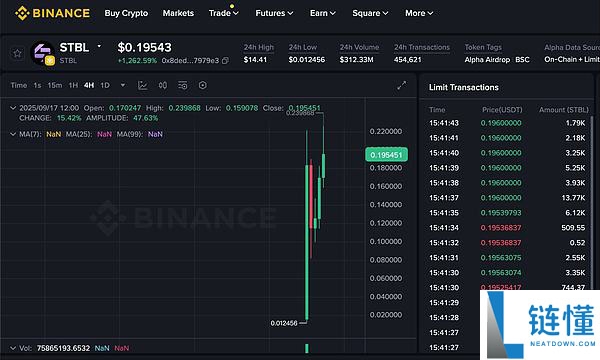Open the STBL token selector arrow
This screenshot has height=360, width=600.
pyautogui.click(x=99, y=46)
